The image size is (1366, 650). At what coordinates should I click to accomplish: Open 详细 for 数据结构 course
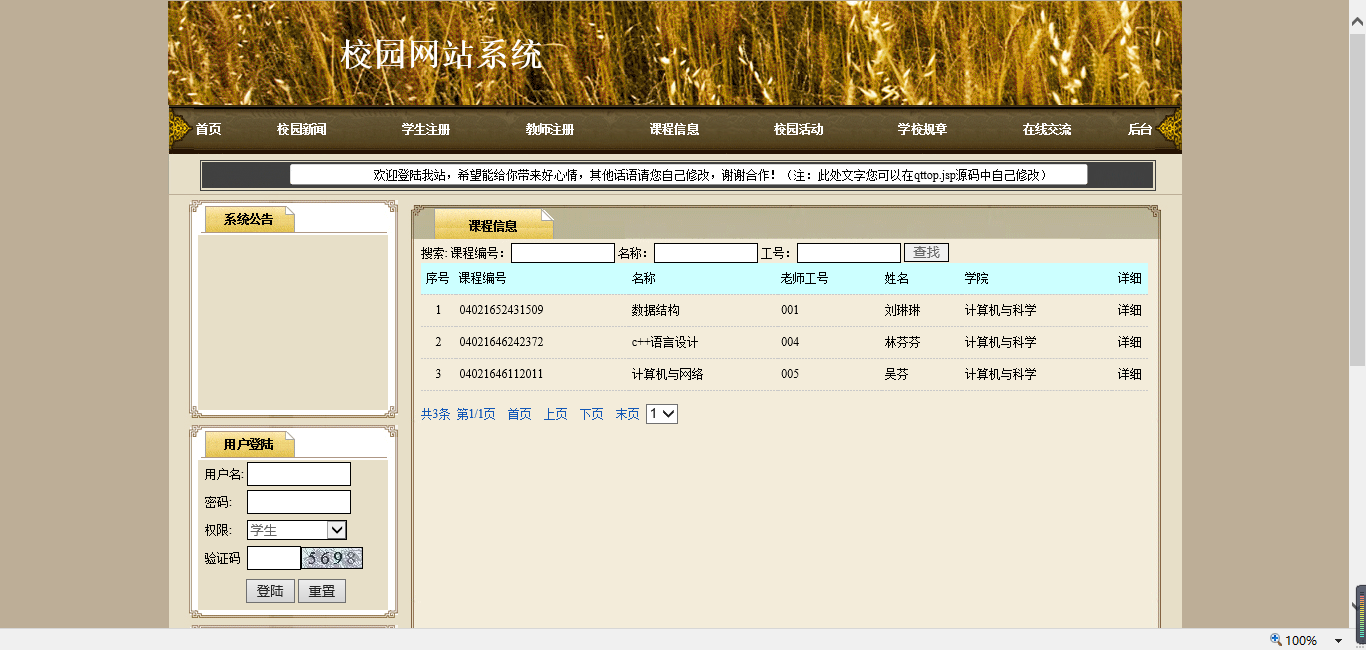click(1129, 311)
